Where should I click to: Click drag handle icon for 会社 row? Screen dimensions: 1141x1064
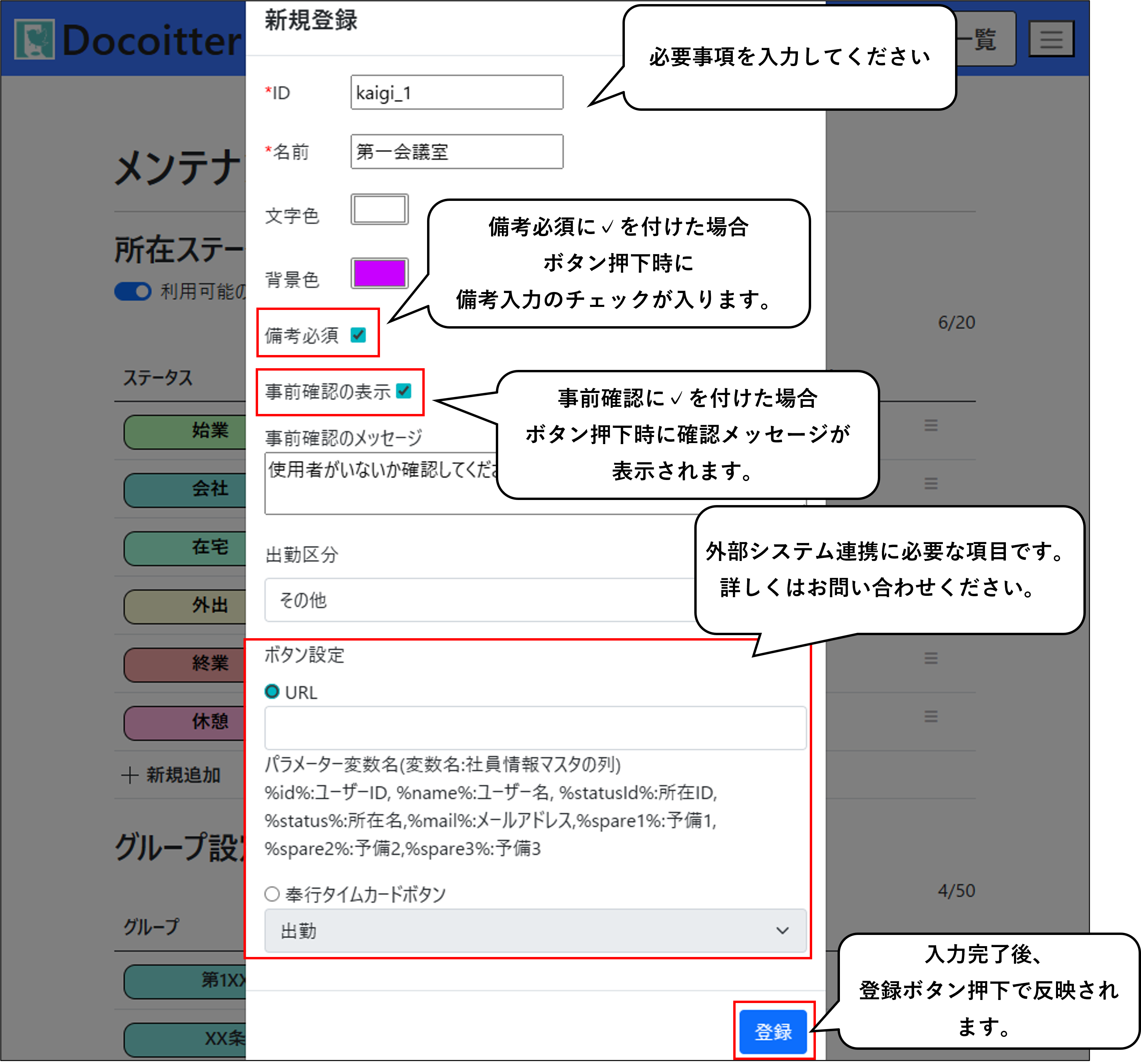pos(930,483)
